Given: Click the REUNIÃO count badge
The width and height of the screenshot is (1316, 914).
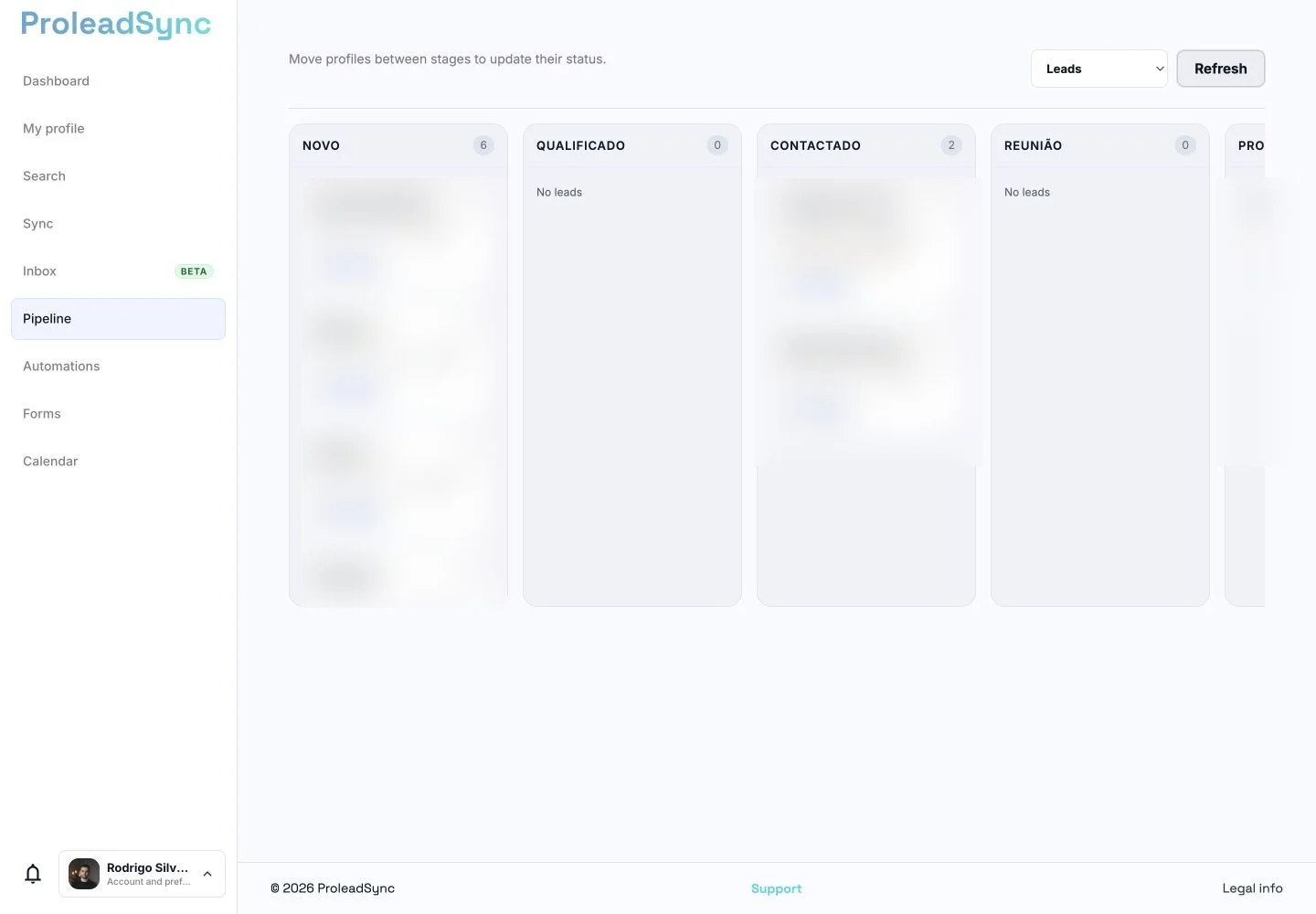Looking at the screenshot, I should (x=1185, y=145).
